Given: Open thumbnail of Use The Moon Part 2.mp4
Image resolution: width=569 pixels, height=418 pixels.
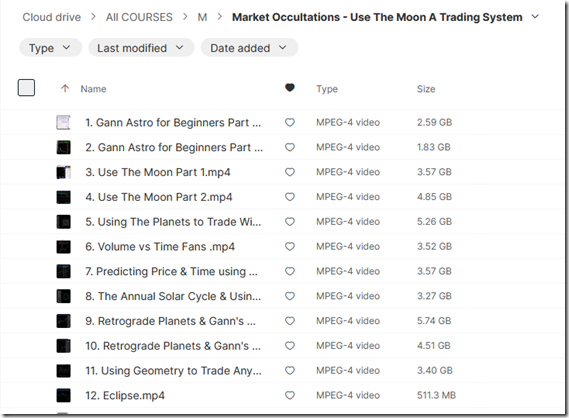Looking at the screenshot, I should 64,197.
